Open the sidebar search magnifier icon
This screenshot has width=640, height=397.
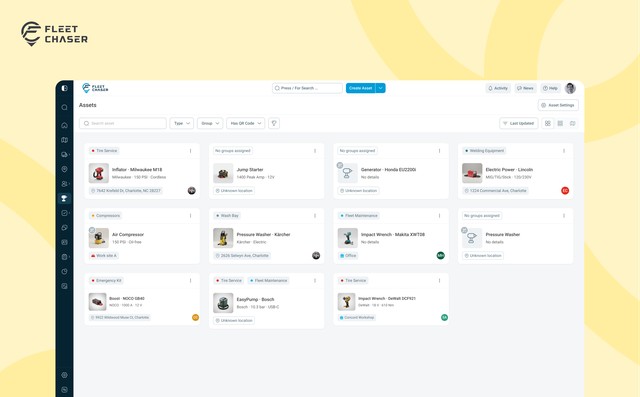click(x=64, y=107)
